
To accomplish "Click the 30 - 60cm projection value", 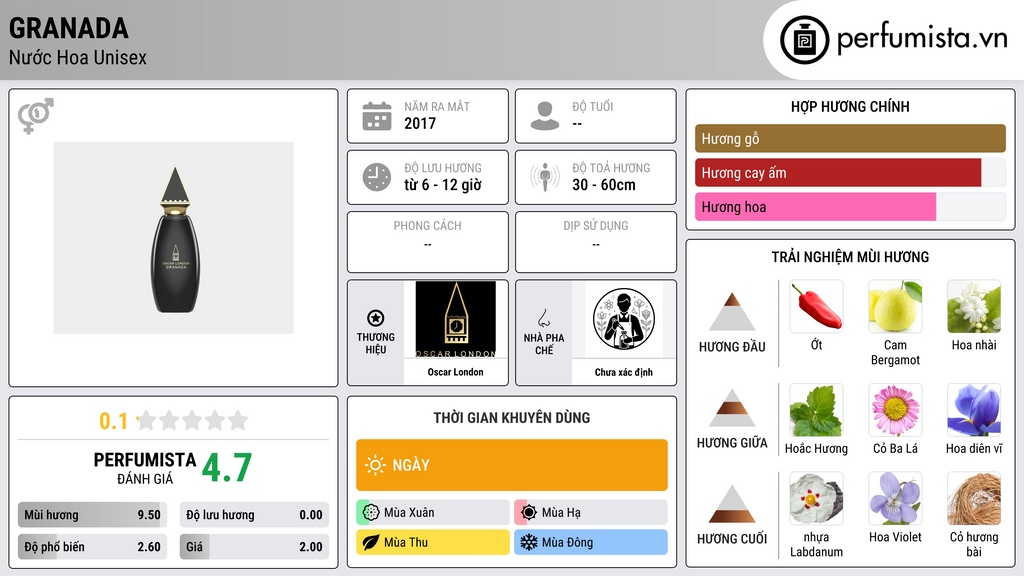I will [x=604, y=185].
